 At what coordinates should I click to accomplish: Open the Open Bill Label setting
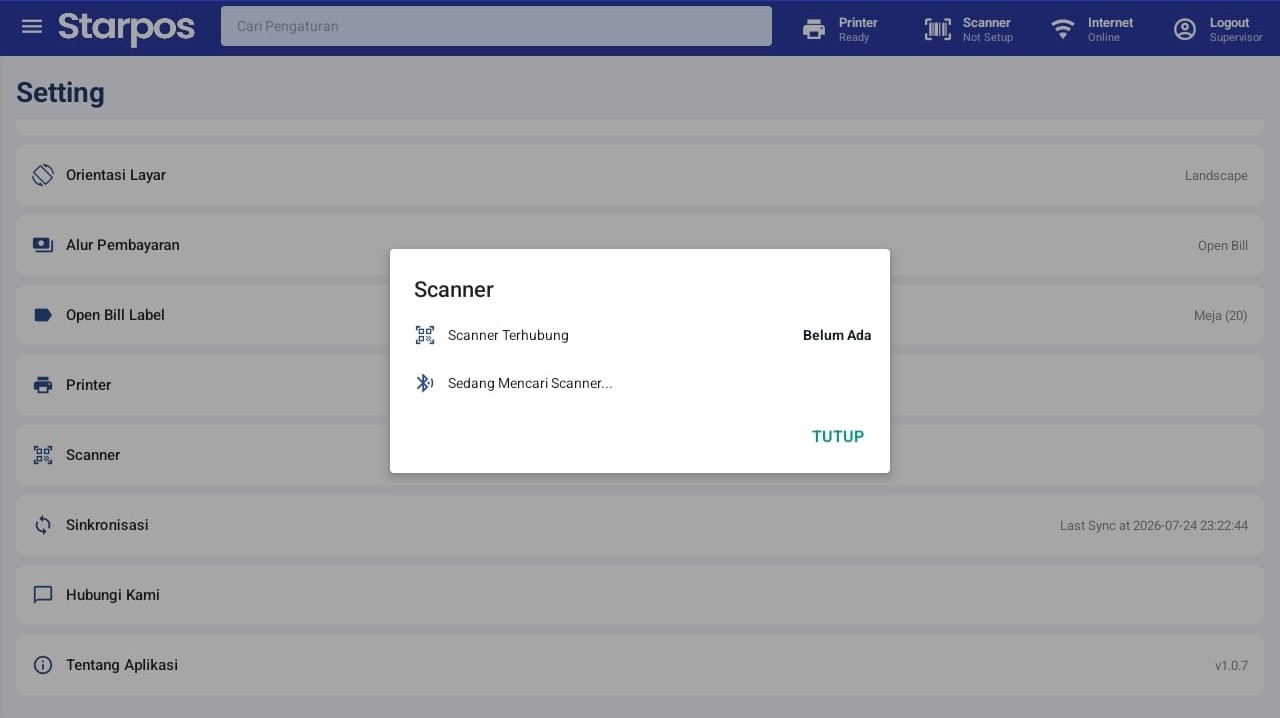640,315
